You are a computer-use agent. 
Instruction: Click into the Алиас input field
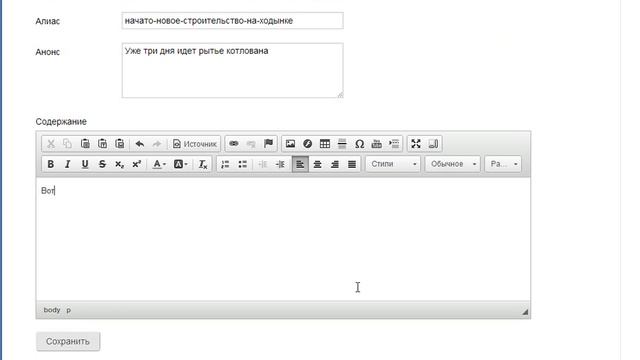click(232, 21)
